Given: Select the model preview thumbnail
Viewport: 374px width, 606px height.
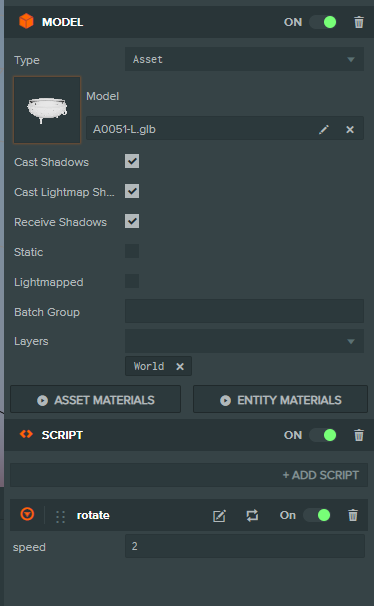Looking at the screenshot, I should tap(47, 110).
